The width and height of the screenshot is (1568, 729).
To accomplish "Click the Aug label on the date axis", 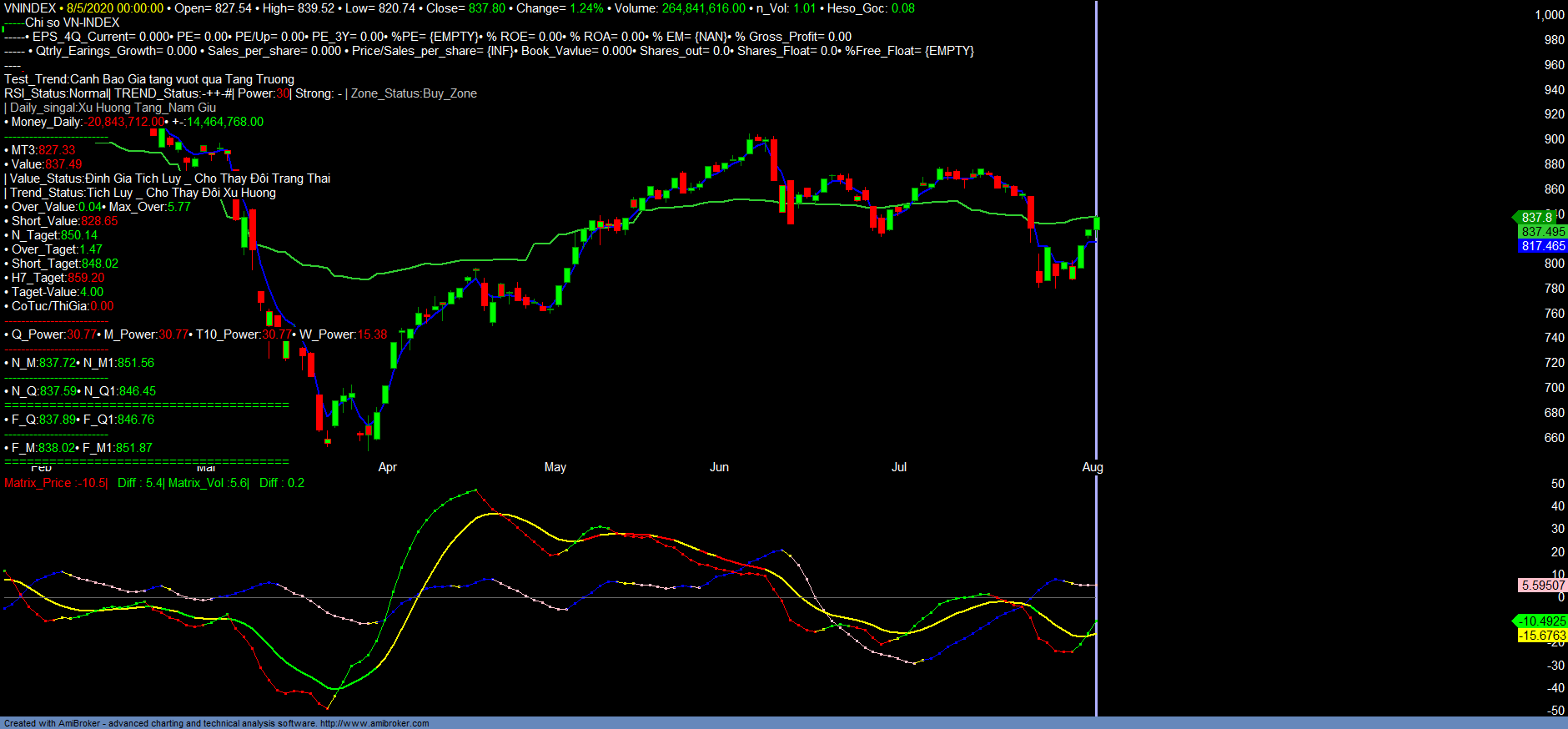I will pos(1092,467).
